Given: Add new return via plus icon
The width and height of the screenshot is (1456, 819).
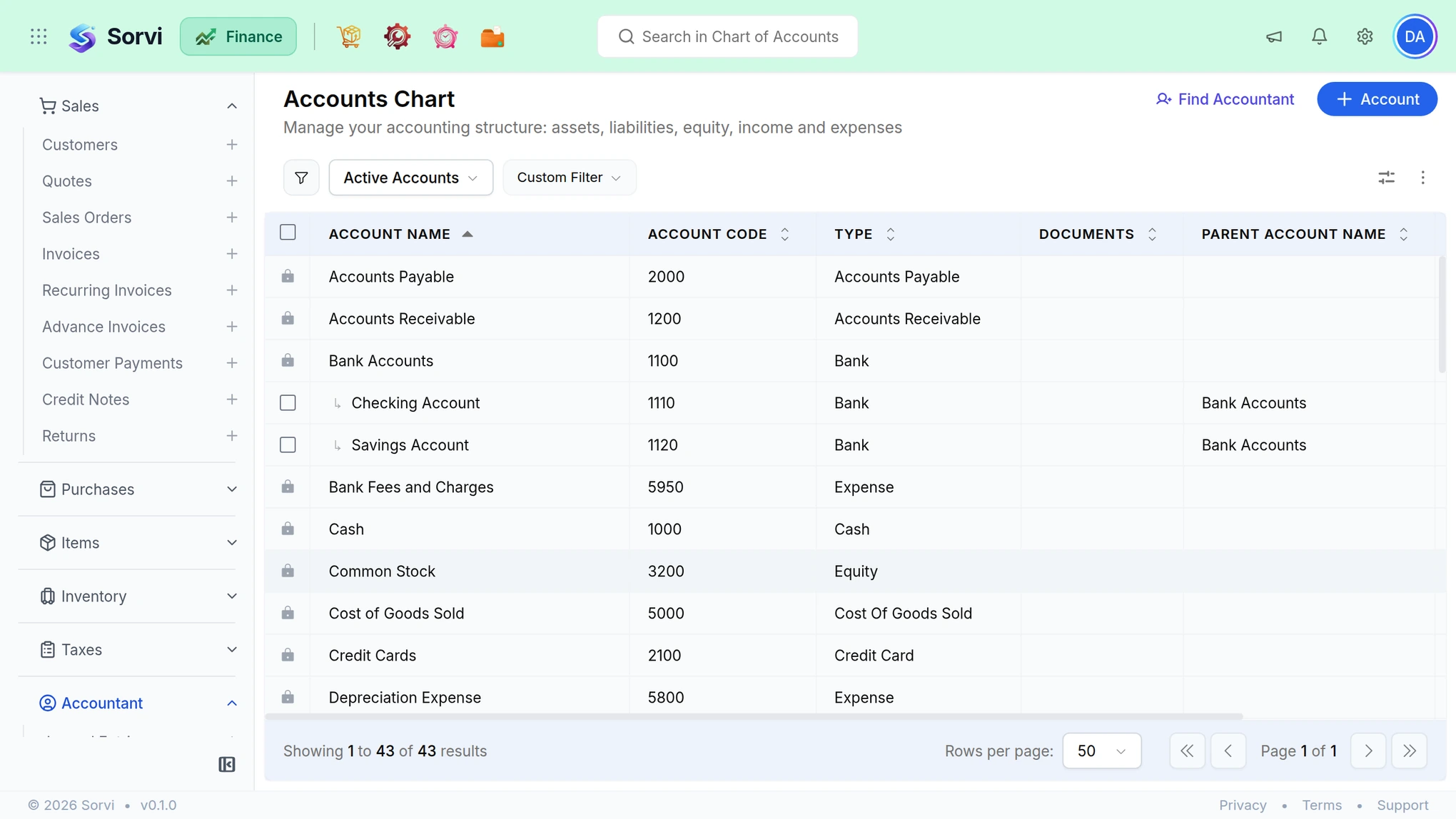Looking at the screenshot, I should [x=231, y=436].
